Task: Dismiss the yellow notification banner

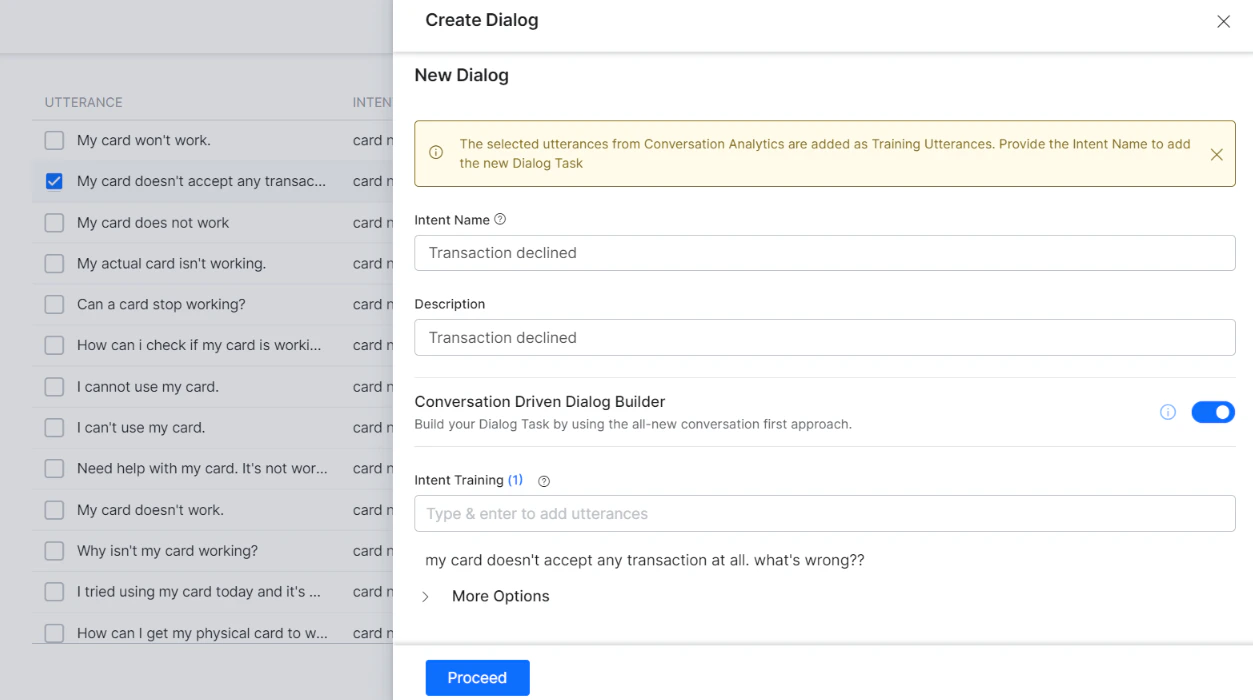Action: click(x=1216, y=155)
